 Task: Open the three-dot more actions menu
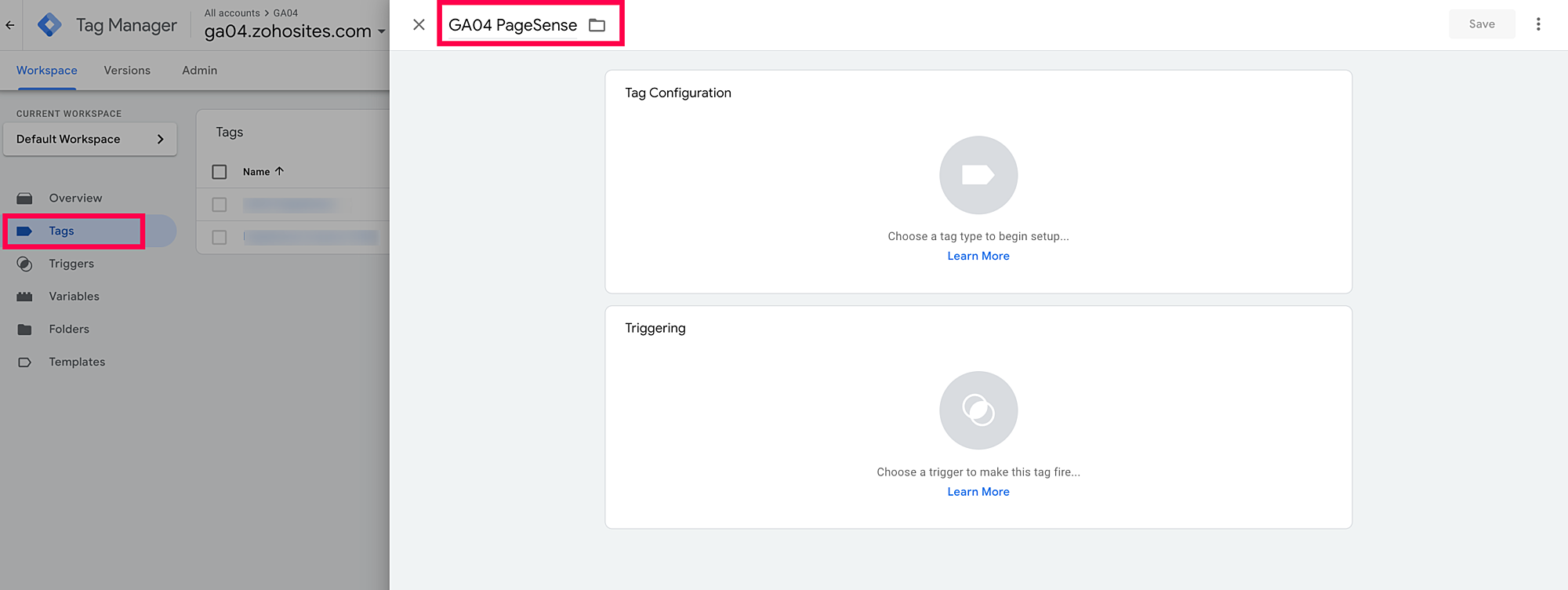[x=1538, y=24]
